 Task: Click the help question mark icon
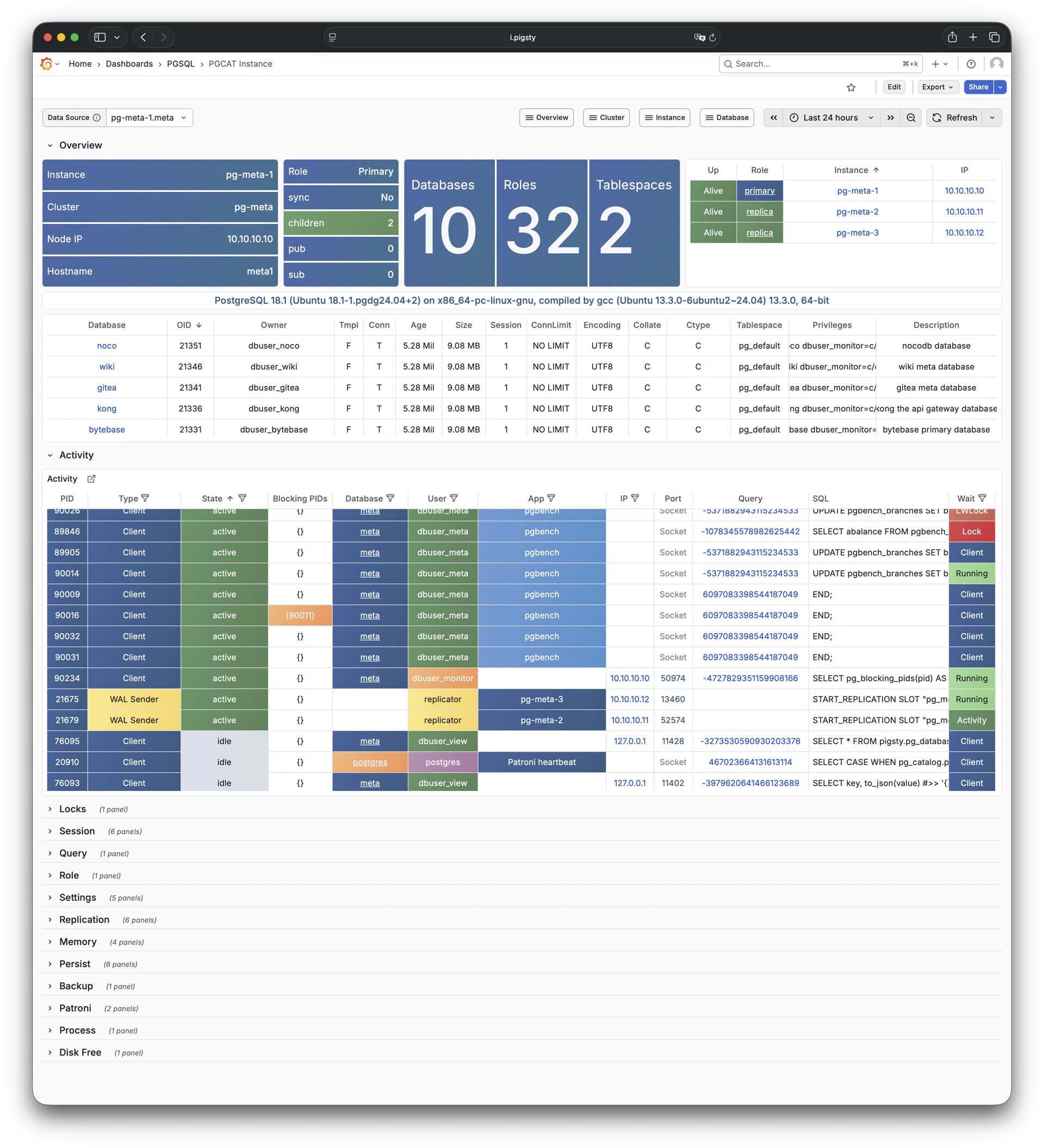(971, 64)
